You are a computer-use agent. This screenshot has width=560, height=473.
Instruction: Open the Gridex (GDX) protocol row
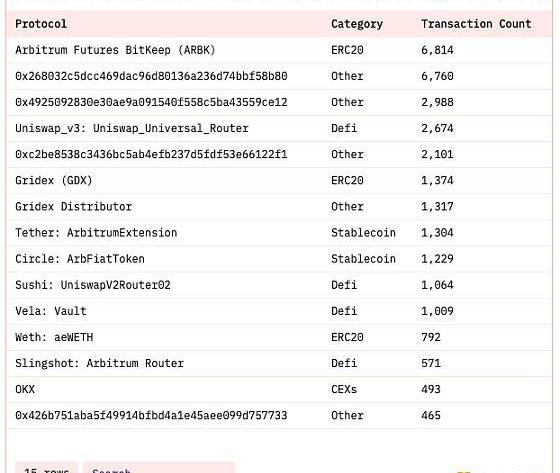click(x=279, y=180)
